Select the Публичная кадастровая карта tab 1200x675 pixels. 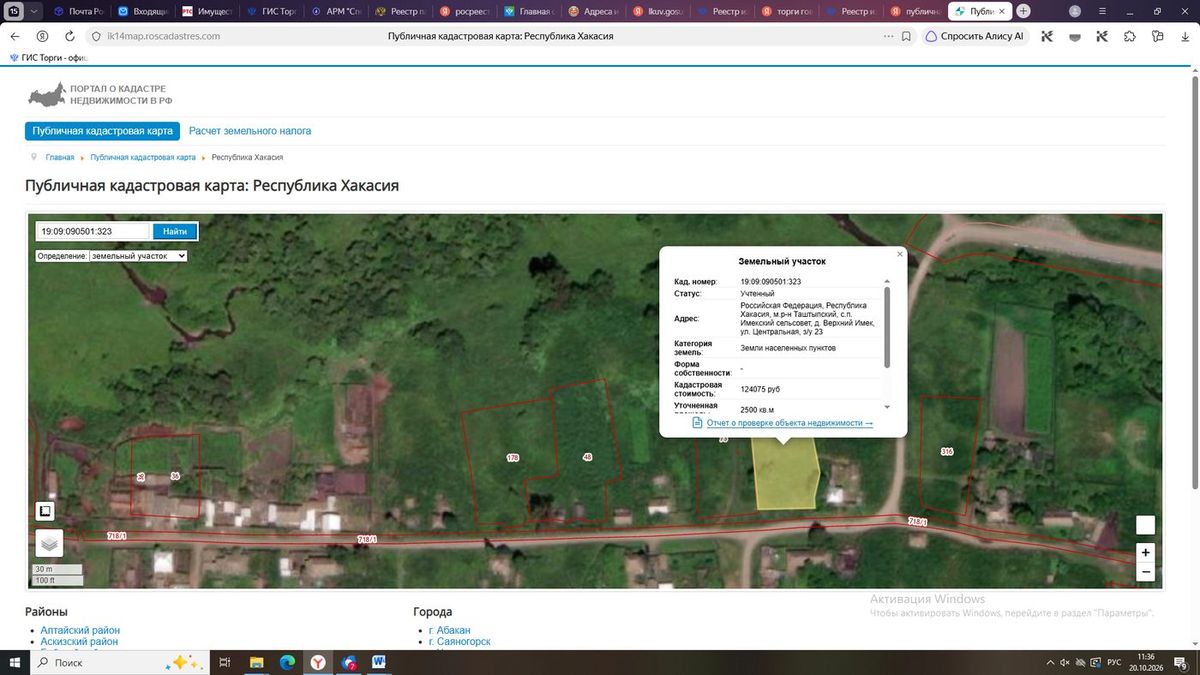coord(103,131)
